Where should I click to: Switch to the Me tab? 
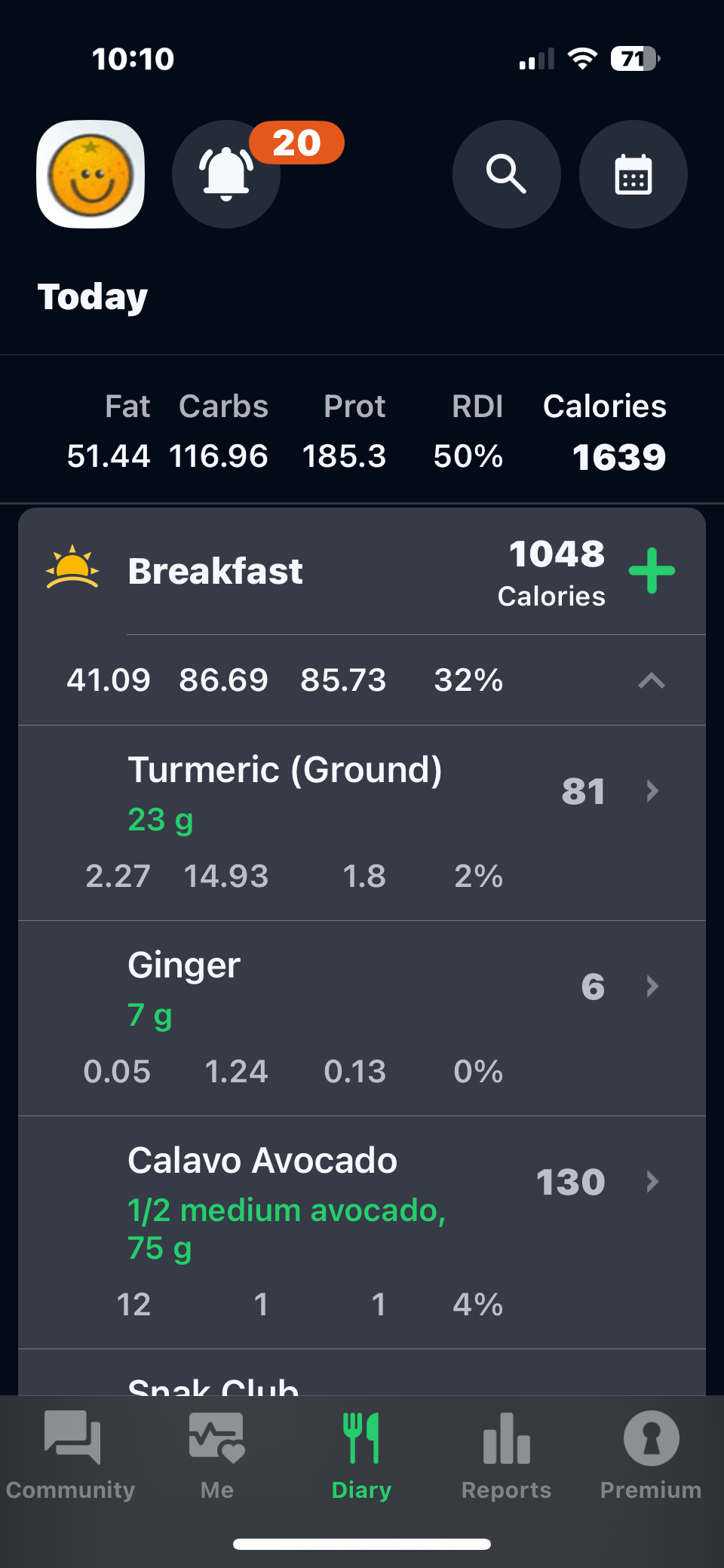(x=217, y=1456)
